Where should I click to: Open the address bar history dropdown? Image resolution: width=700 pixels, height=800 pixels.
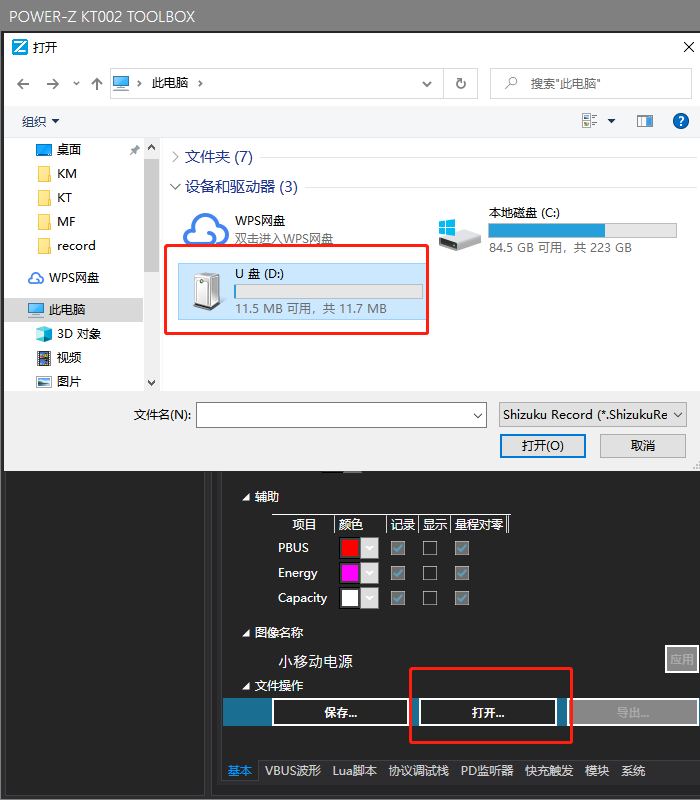[x=427, y=84]
